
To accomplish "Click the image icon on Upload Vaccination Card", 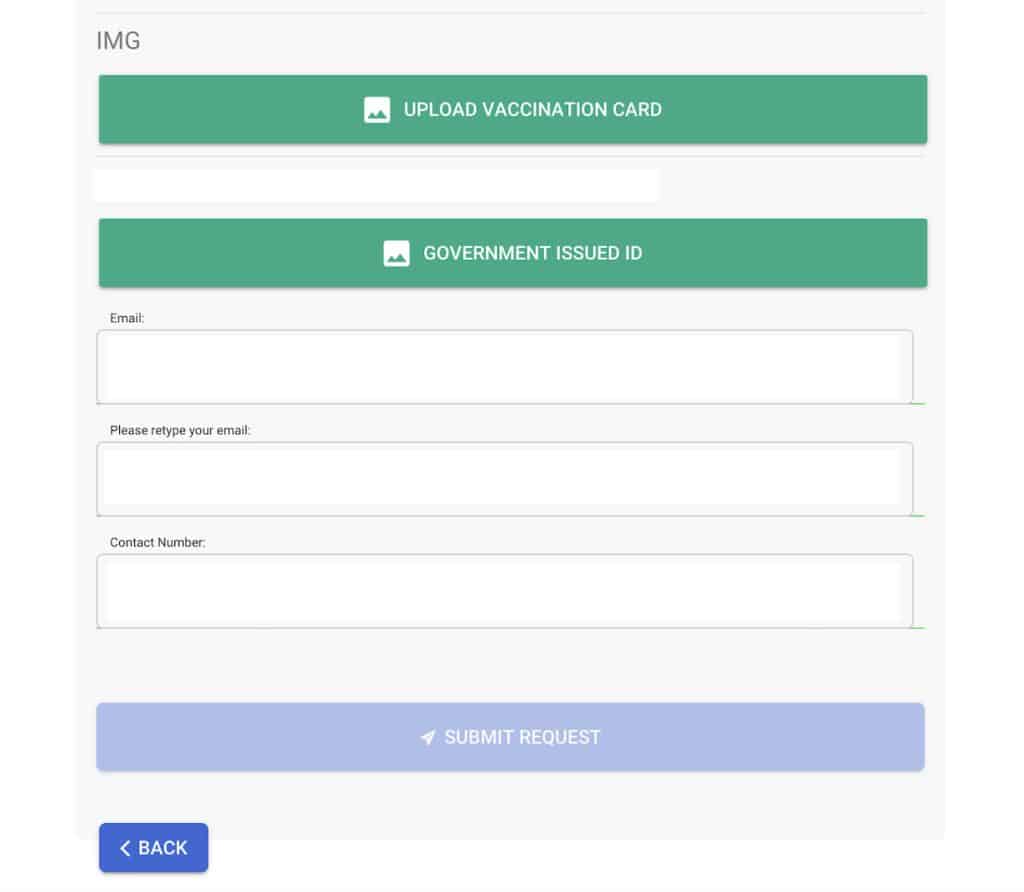I will pyautogui.click(x=377, y=110).
